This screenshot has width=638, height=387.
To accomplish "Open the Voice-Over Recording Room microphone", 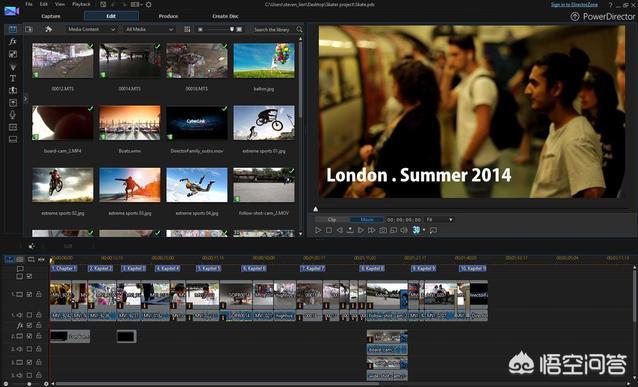I will point(13,115).
